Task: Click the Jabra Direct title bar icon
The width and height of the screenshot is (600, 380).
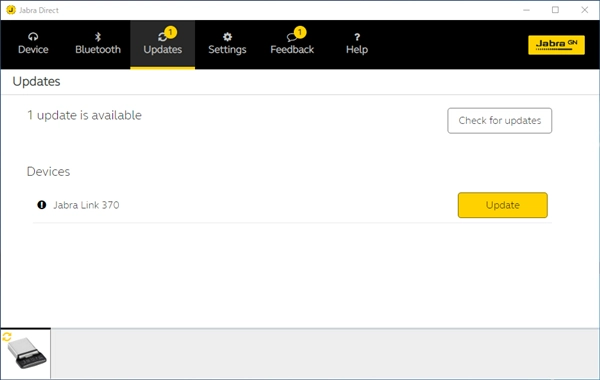Action: click(x=11, y=10)
